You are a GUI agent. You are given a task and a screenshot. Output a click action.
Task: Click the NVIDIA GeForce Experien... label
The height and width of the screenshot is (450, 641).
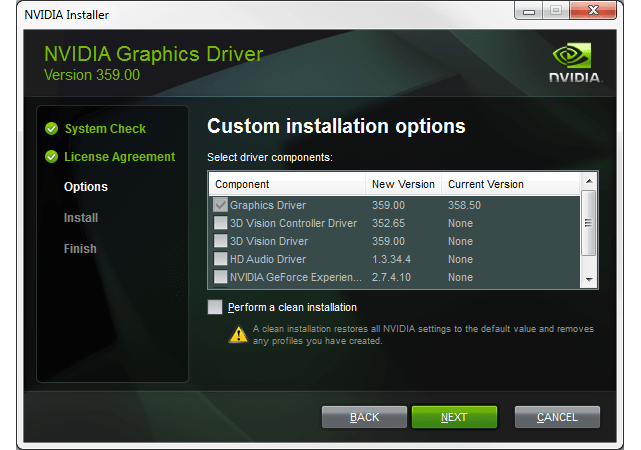296,277
